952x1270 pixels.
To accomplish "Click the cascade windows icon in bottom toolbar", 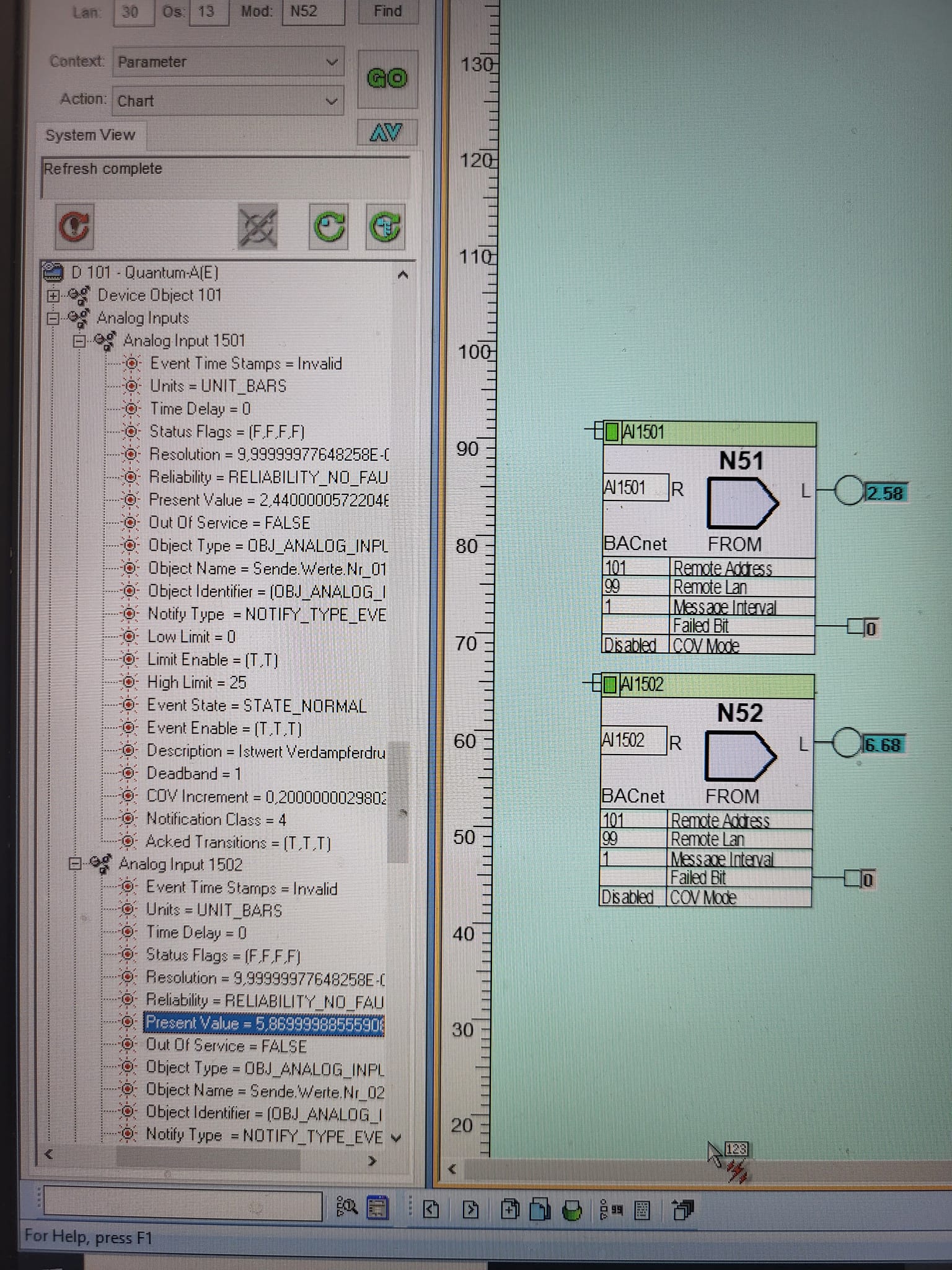I will (684, 1209).
